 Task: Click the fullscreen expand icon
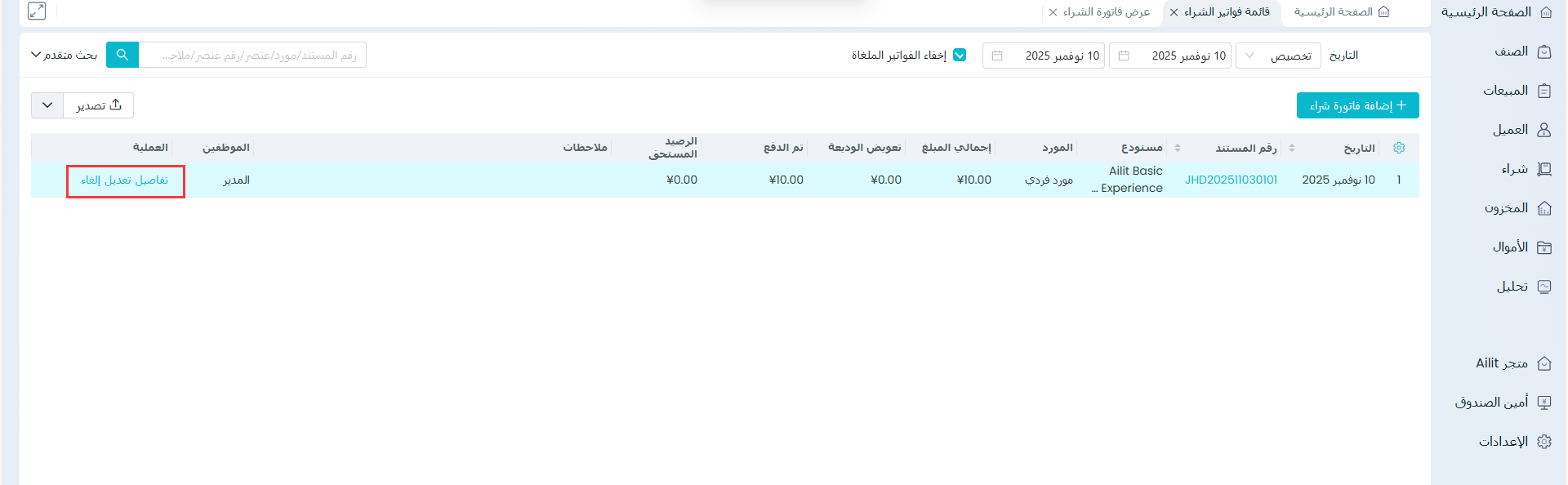[x=37, y=11]
